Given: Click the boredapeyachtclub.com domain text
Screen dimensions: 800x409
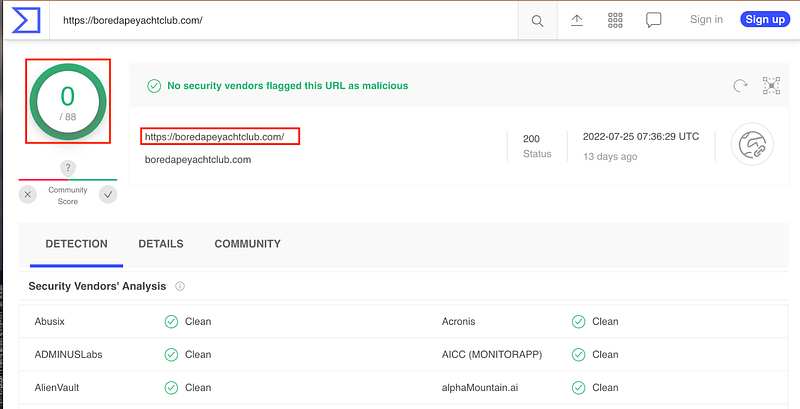Looking at the screenshot, I should click(x=198, y=160).
